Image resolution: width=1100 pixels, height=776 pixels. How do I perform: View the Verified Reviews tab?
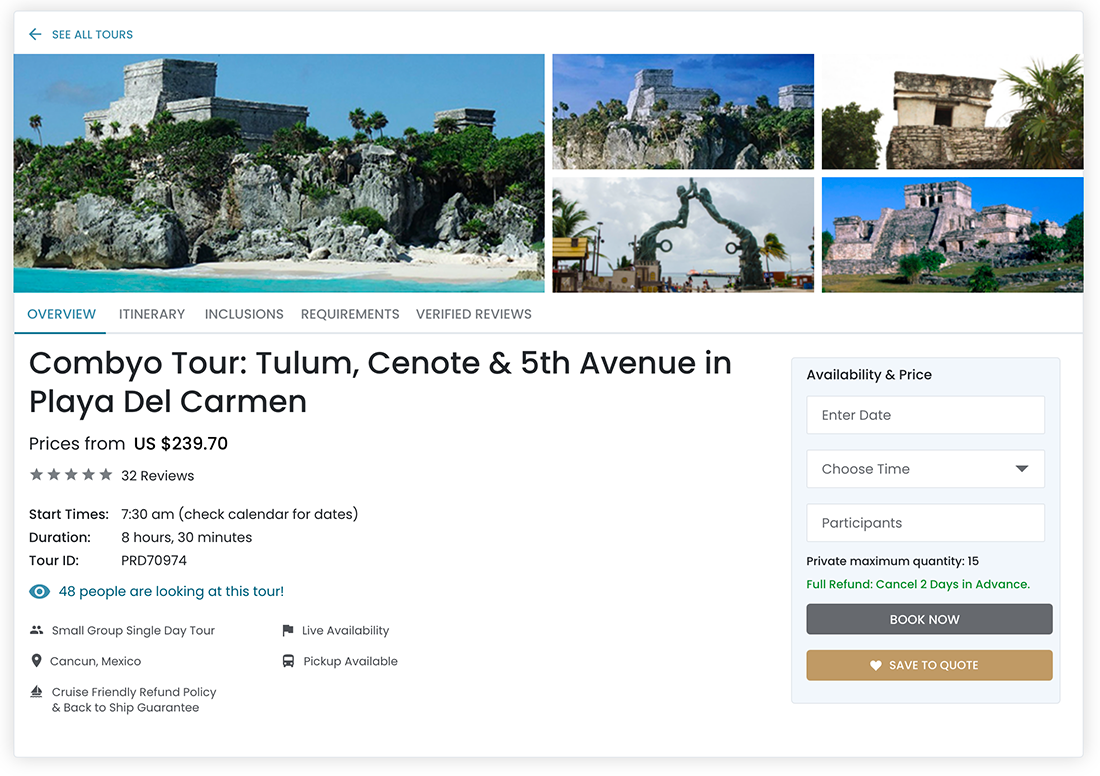point(474,314)
